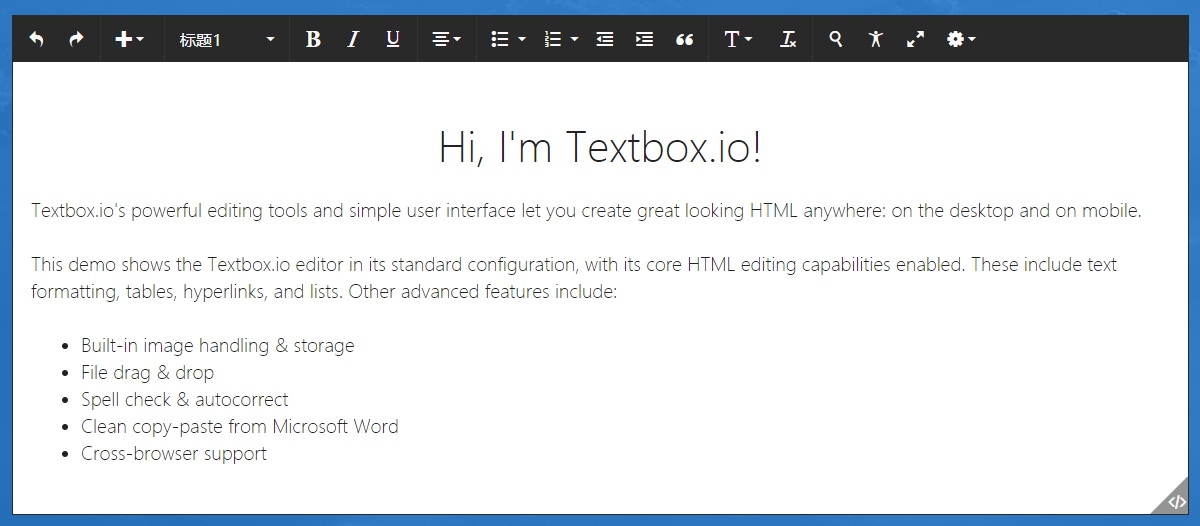Click the paragraph beginning Textbox.io's powerful editing tools

pos(586,211)
